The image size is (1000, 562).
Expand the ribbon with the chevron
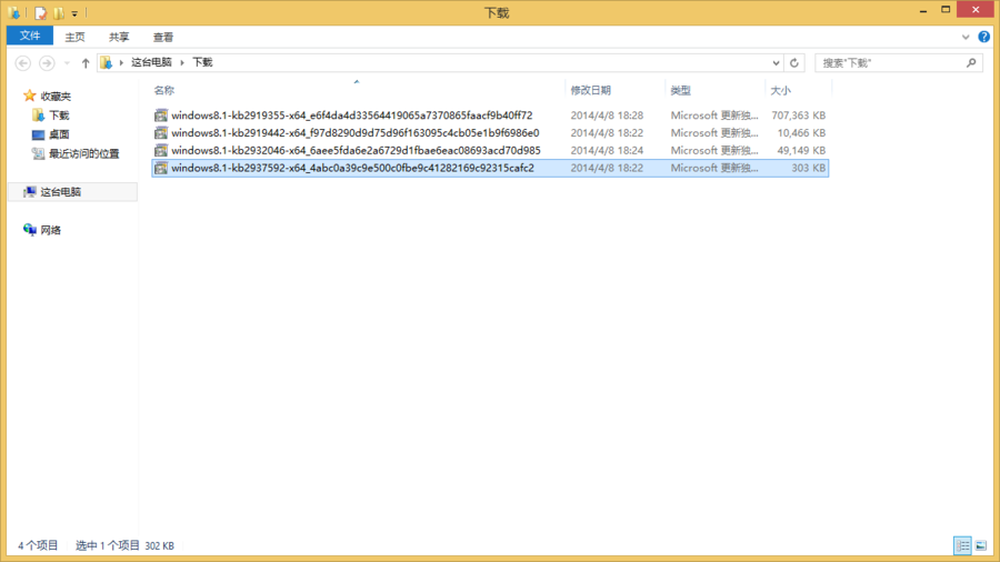pos(966,37)
